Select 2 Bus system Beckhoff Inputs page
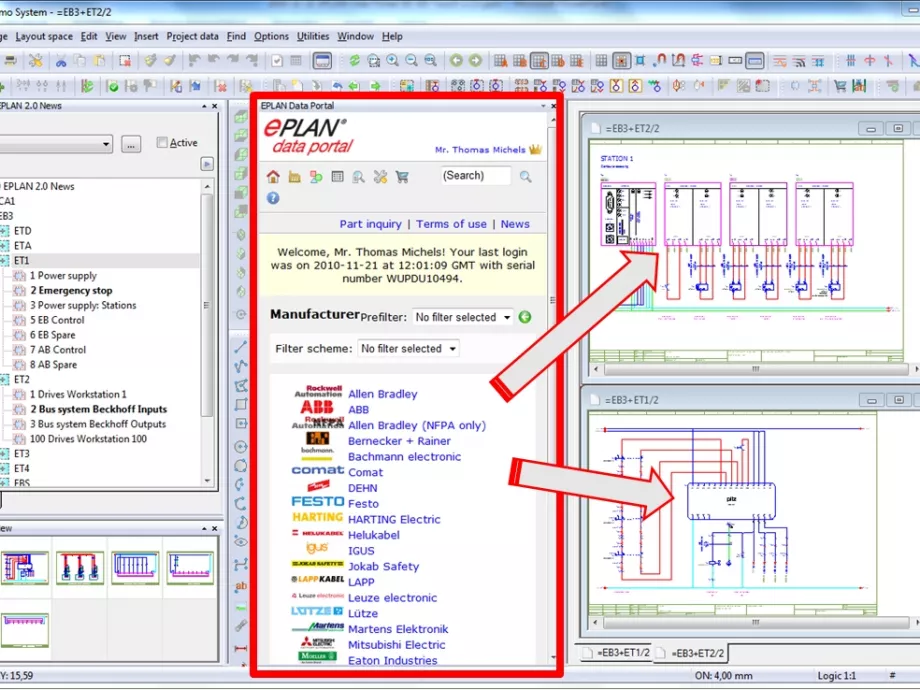Screen dimensions: 920x690 pos(99,410)
